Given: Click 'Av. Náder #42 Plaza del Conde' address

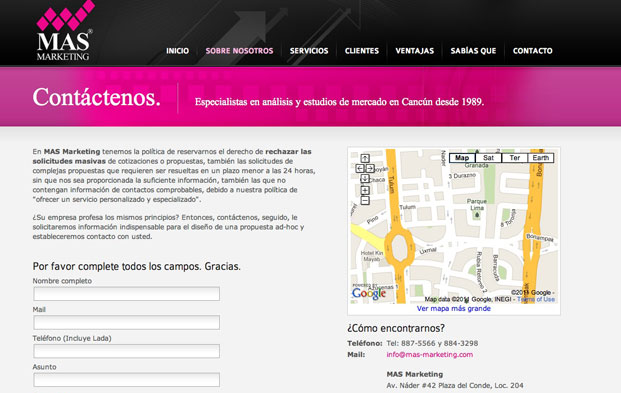Looking at the screenshot, I should 455,385.
